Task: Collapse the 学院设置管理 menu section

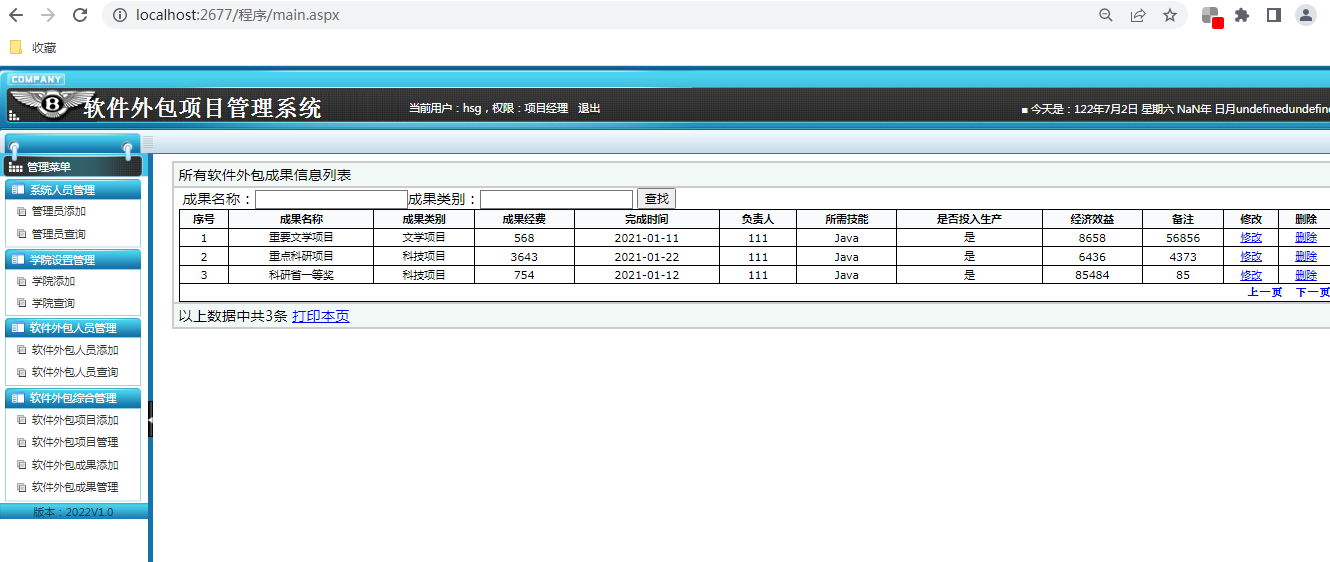Action: click(72, 260)
